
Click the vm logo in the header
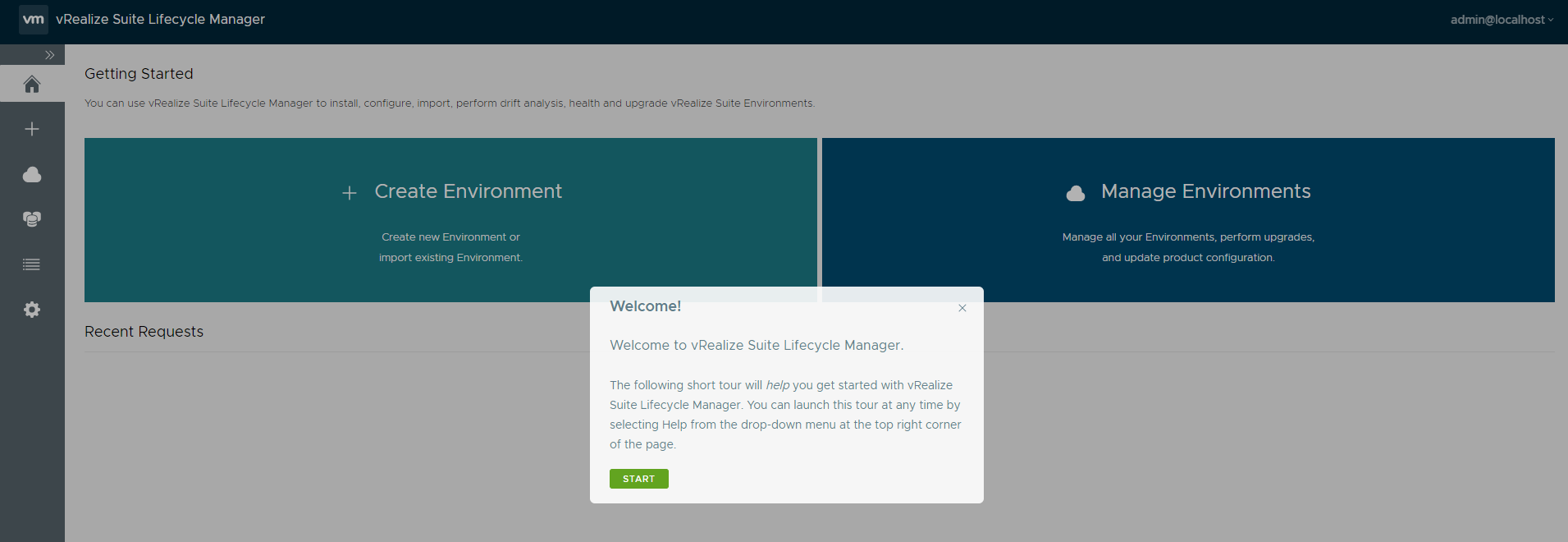pyautogui.click(x=33, y=19)
